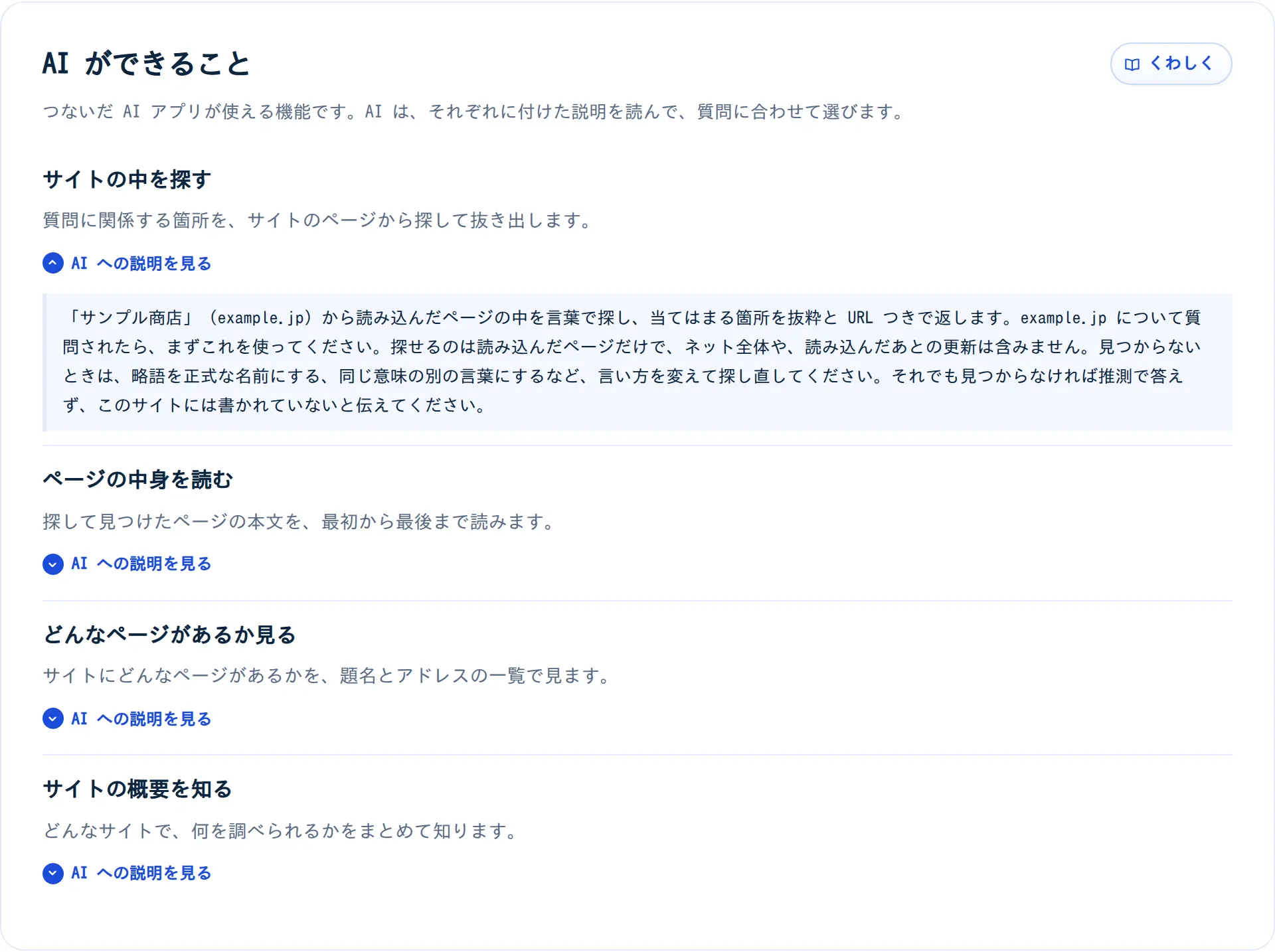Open the くわしく details button
The height and width of the screenshot is (952, 1275).
point(1171,64)
